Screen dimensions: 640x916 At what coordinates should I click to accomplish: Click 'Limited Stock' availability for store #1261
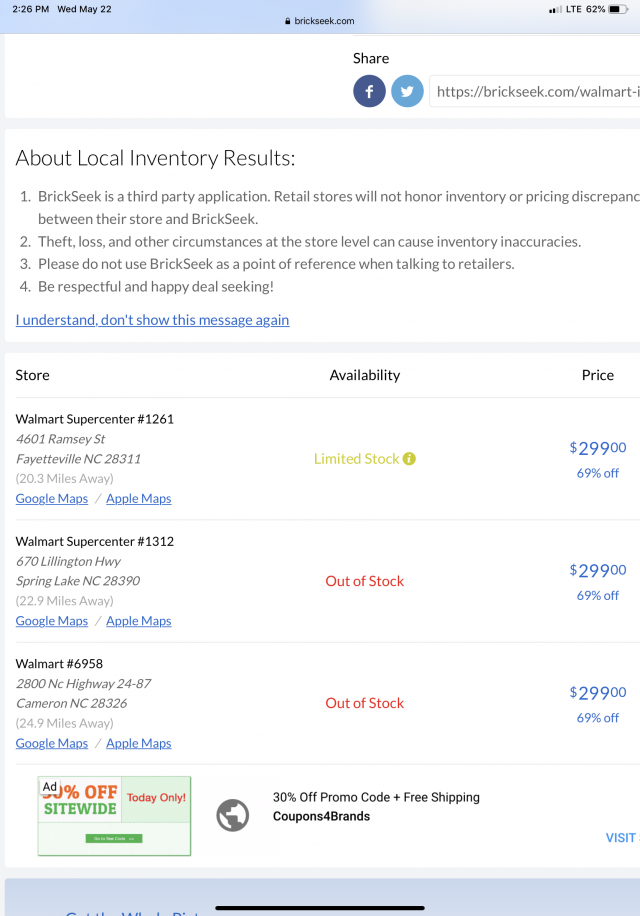tap(356, 459)
